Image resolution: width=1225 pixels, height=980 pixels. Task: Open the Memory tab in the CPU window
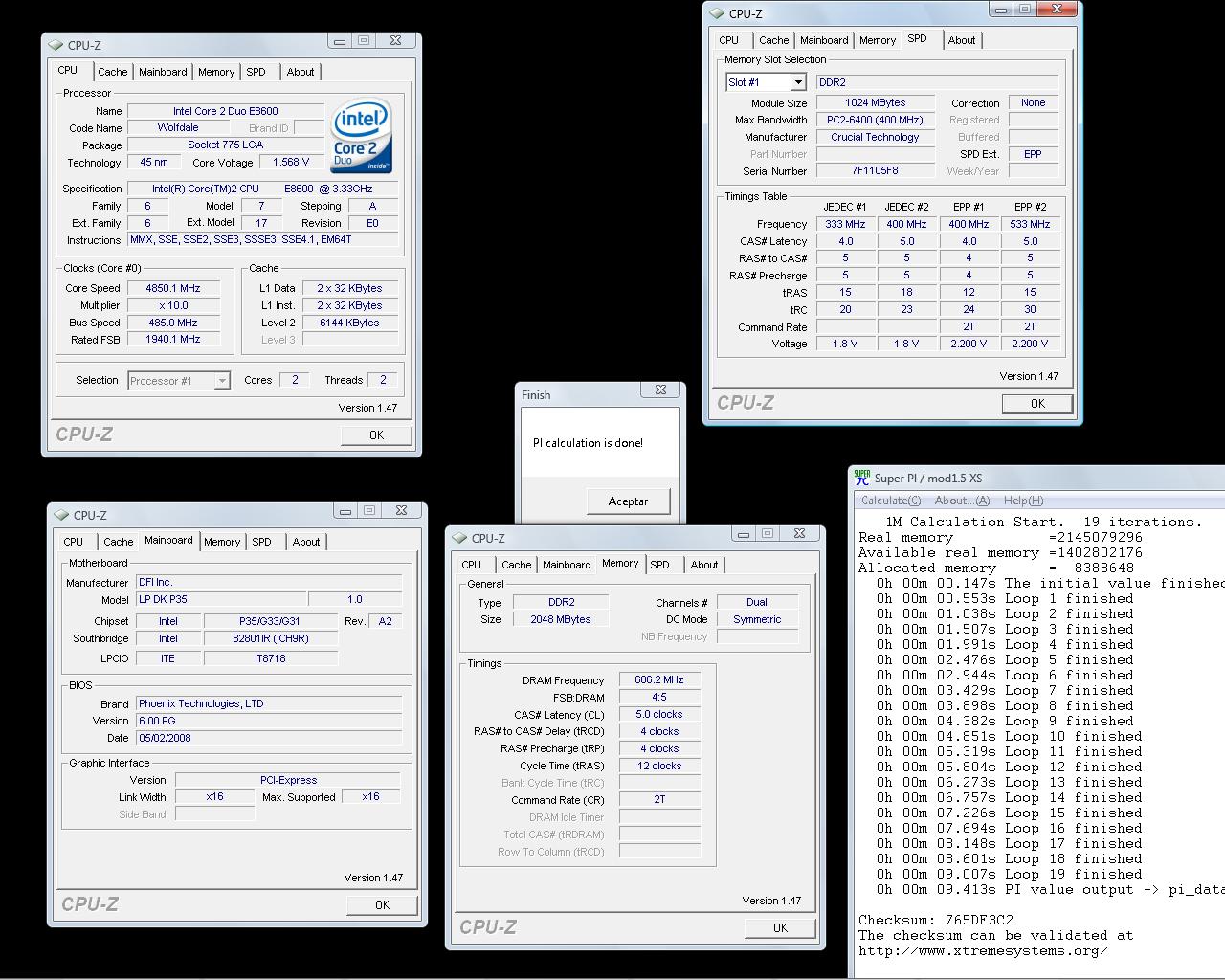click(x=216, y=72)
